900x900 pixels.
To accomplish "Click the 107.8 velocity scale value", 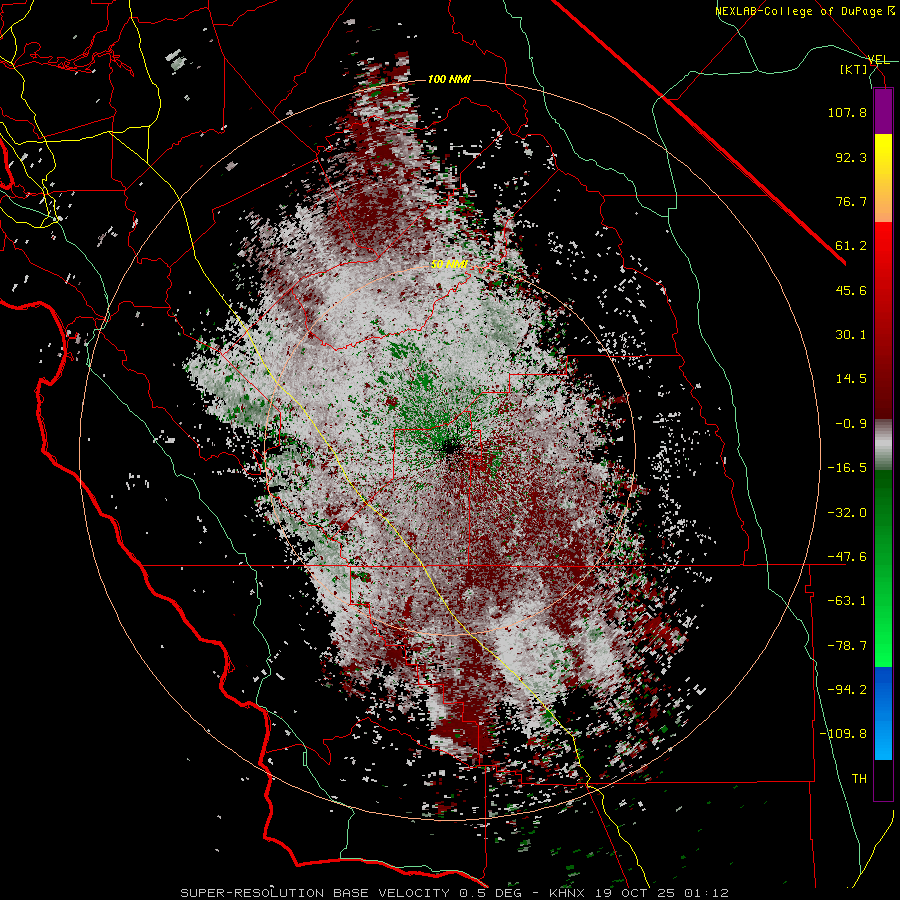I will [847, 112].
